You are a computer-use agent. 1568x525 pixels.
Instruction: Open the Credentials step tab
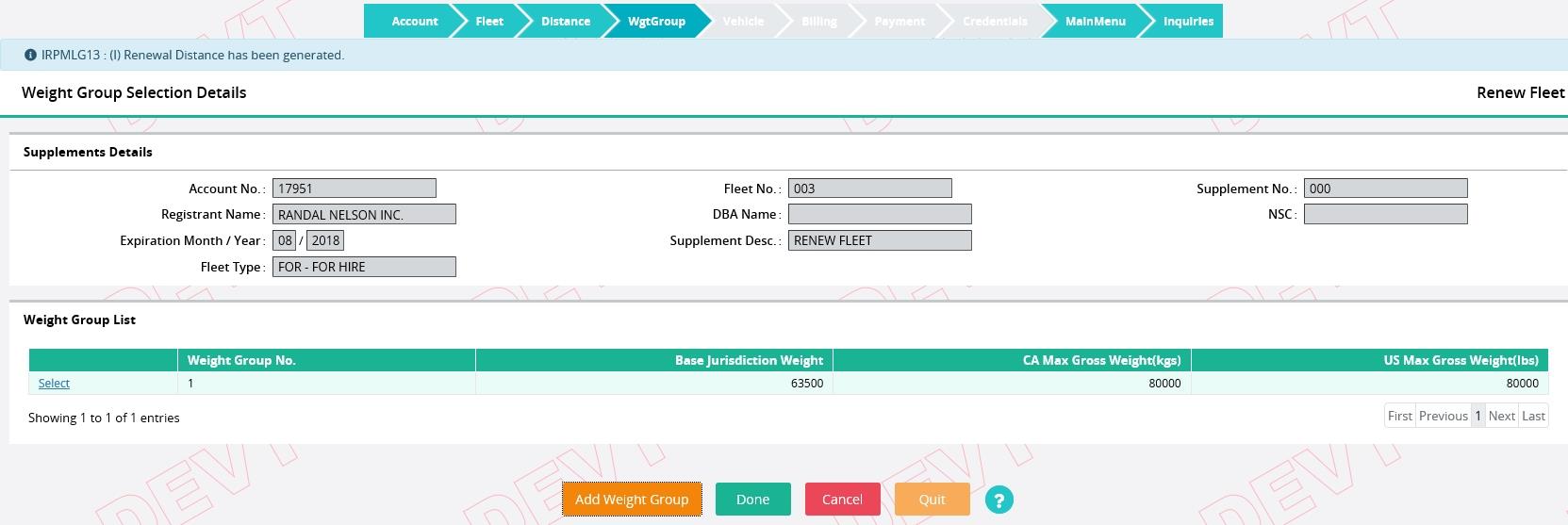click(995, 21)
